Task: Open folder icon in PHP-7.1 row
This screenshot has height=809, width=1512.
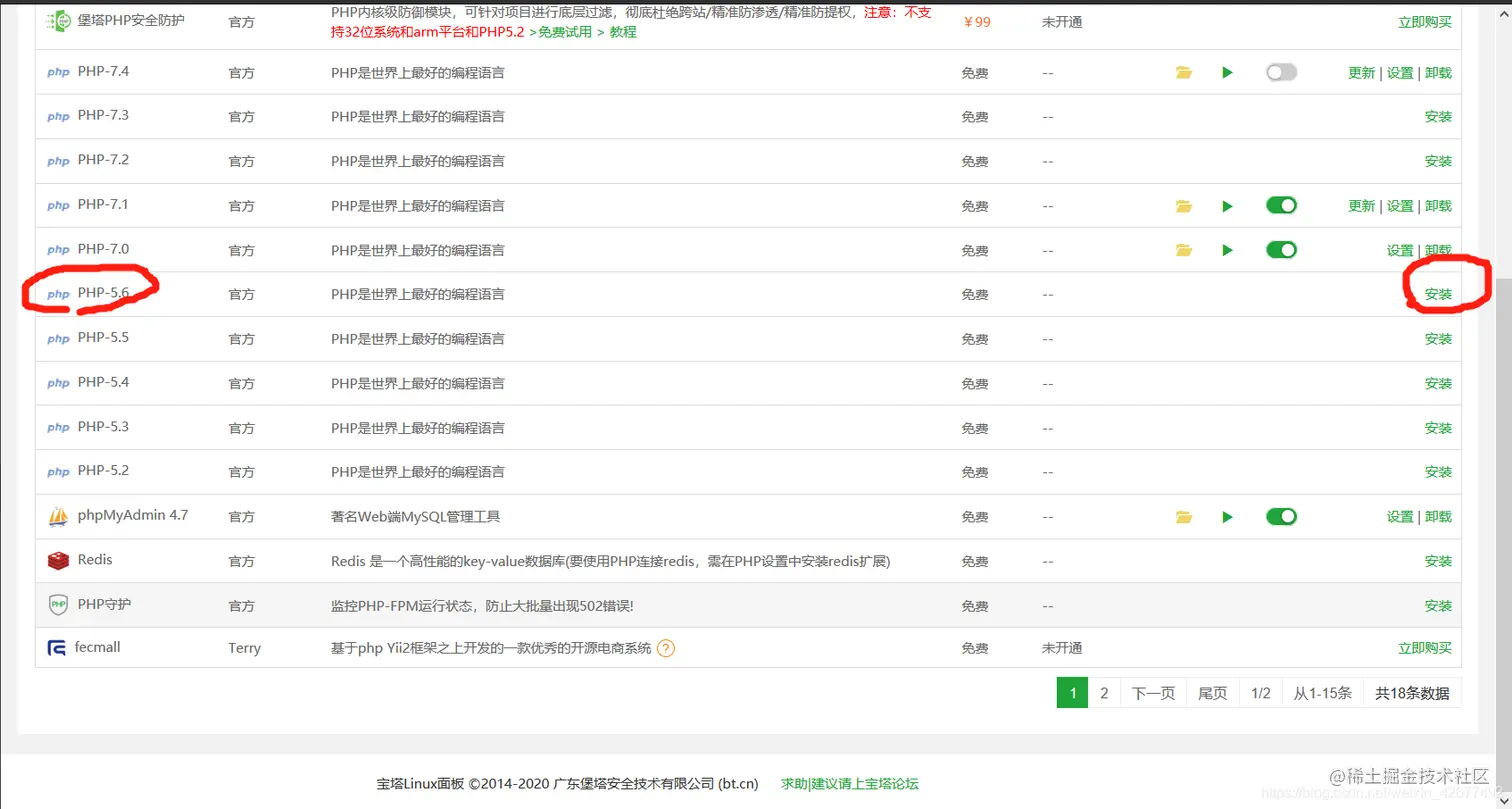Action: 1184,206
